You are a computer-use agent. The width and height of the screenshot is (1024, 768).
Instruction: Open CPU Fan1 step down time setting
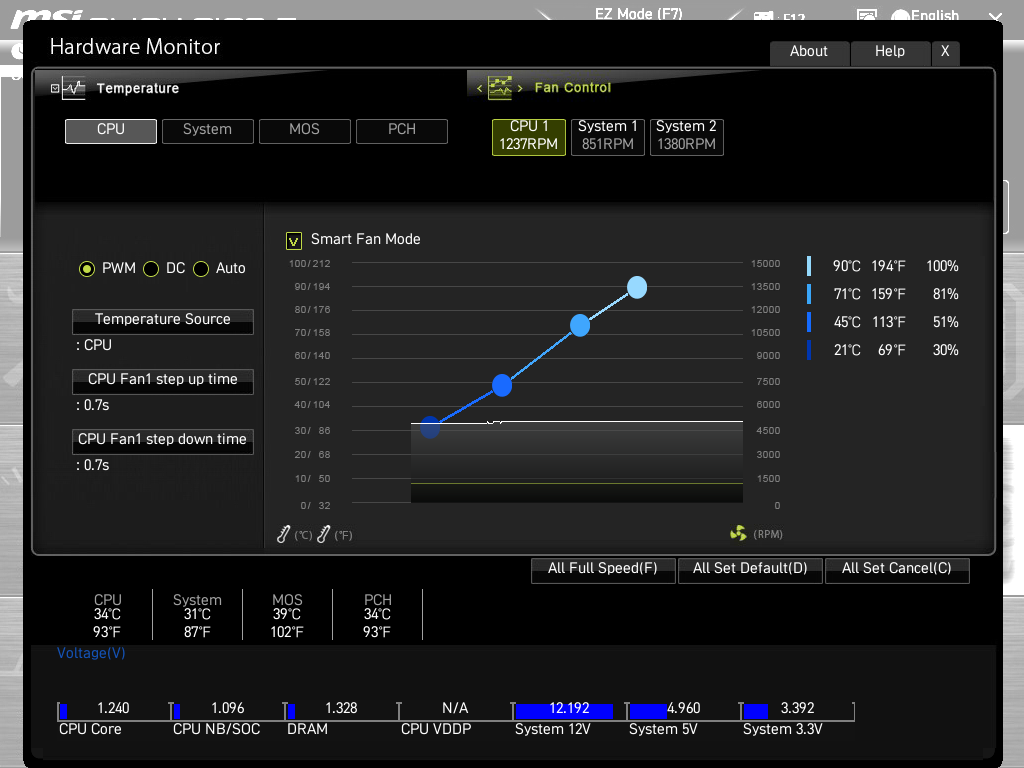163,441
